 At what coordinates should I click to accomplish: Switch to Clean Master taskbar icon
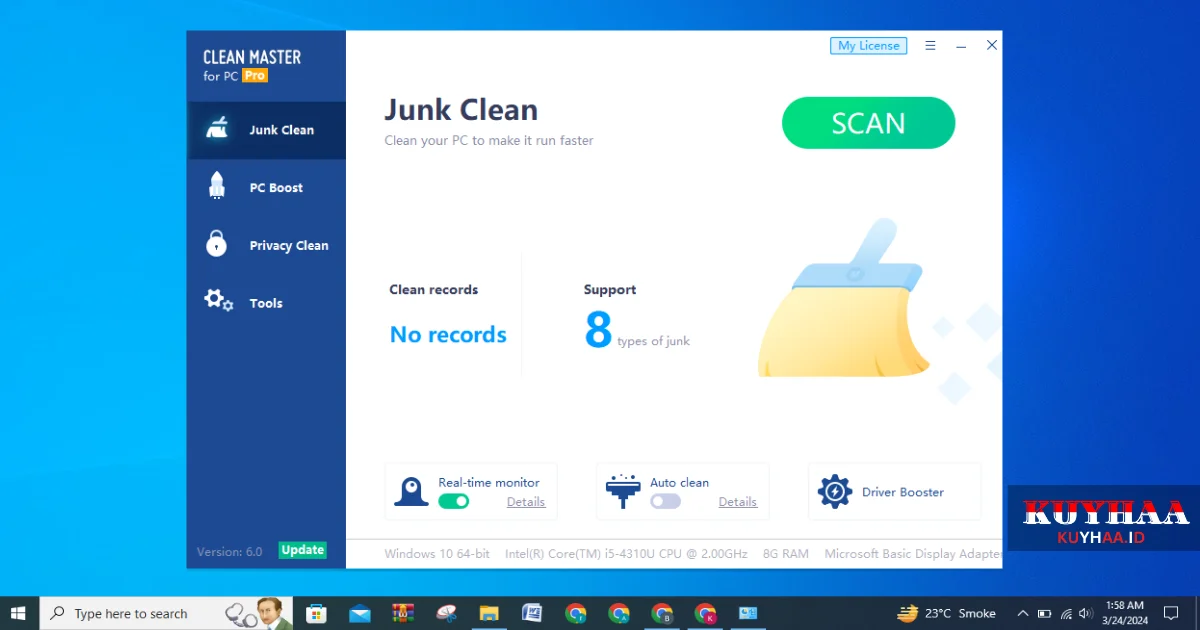748,613
